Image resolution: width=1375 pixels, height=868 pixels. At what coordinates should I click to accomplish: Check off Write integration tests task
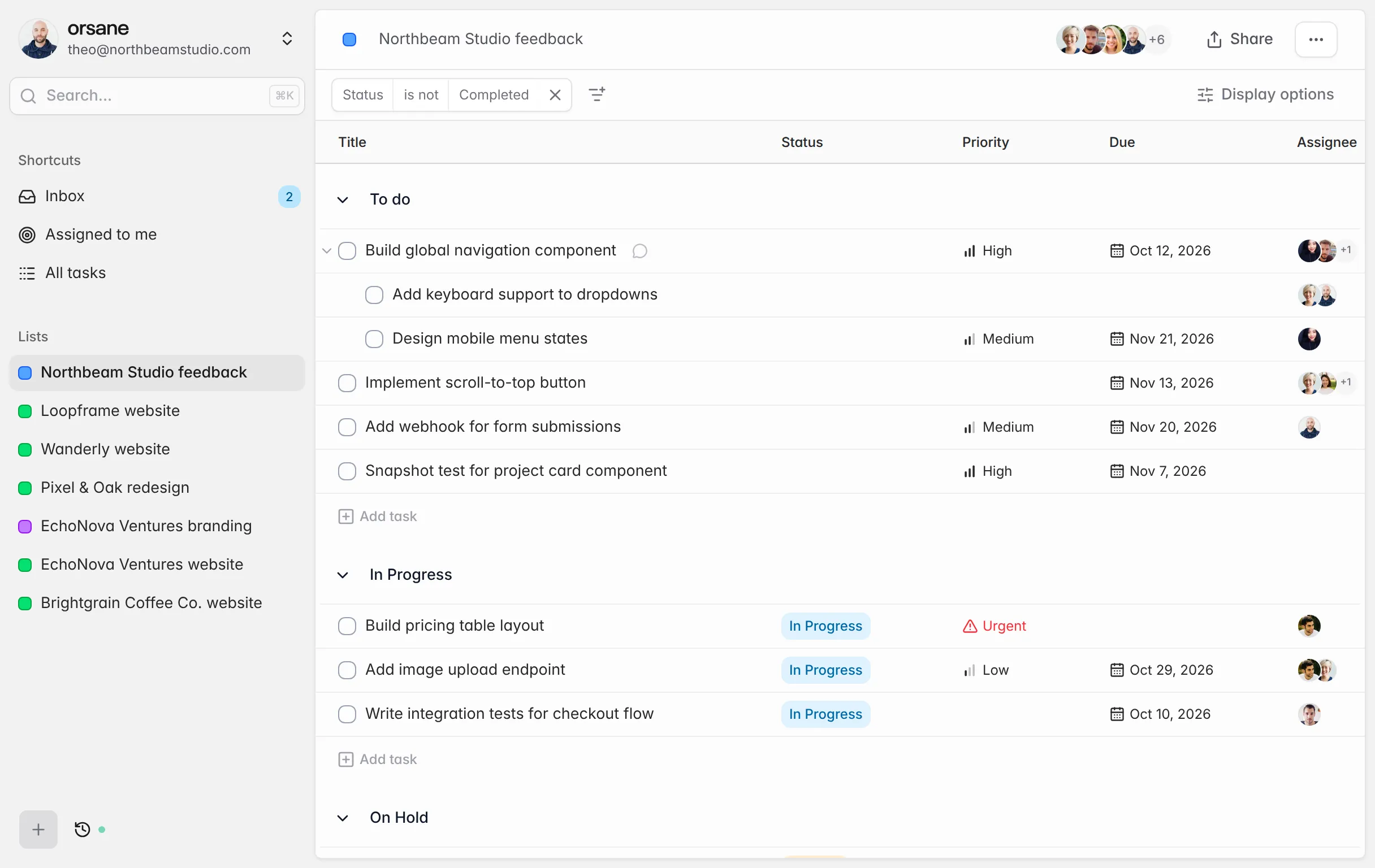coord(347,714)
